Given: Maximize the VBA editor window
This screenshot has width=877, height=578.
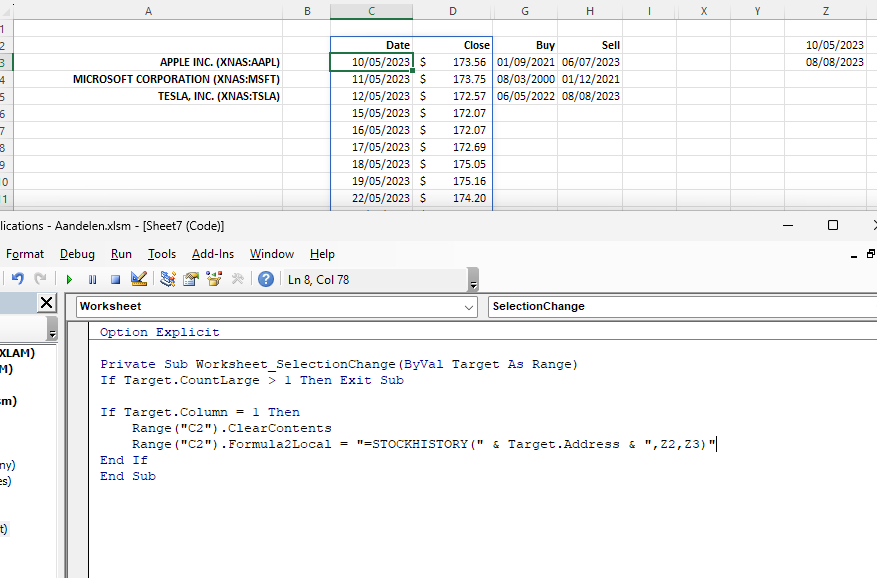Looking at the screenshot, I should pyautogui.click(x=833, y=225).
